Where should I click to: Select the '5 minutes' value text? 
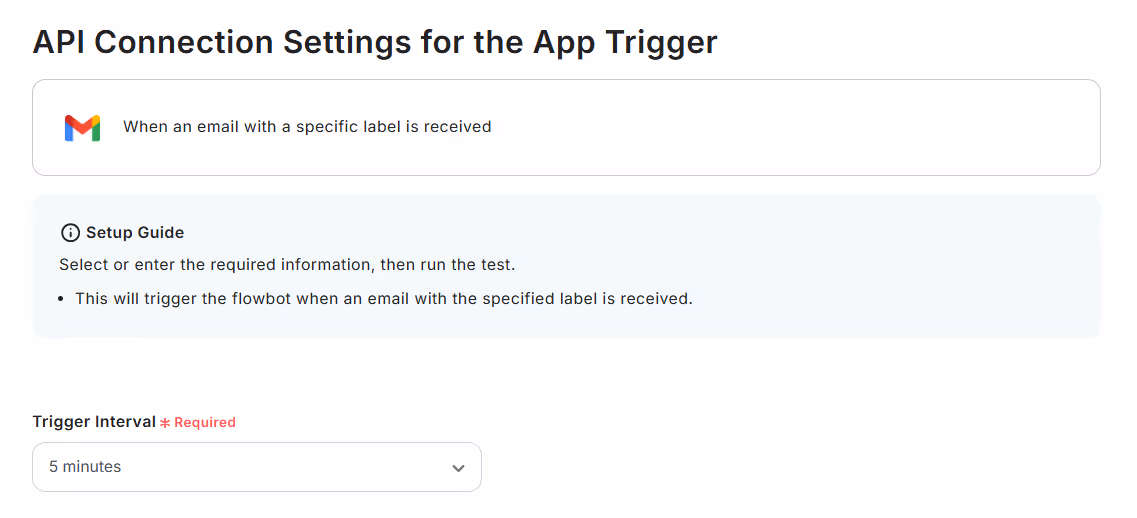pos(85,467)
